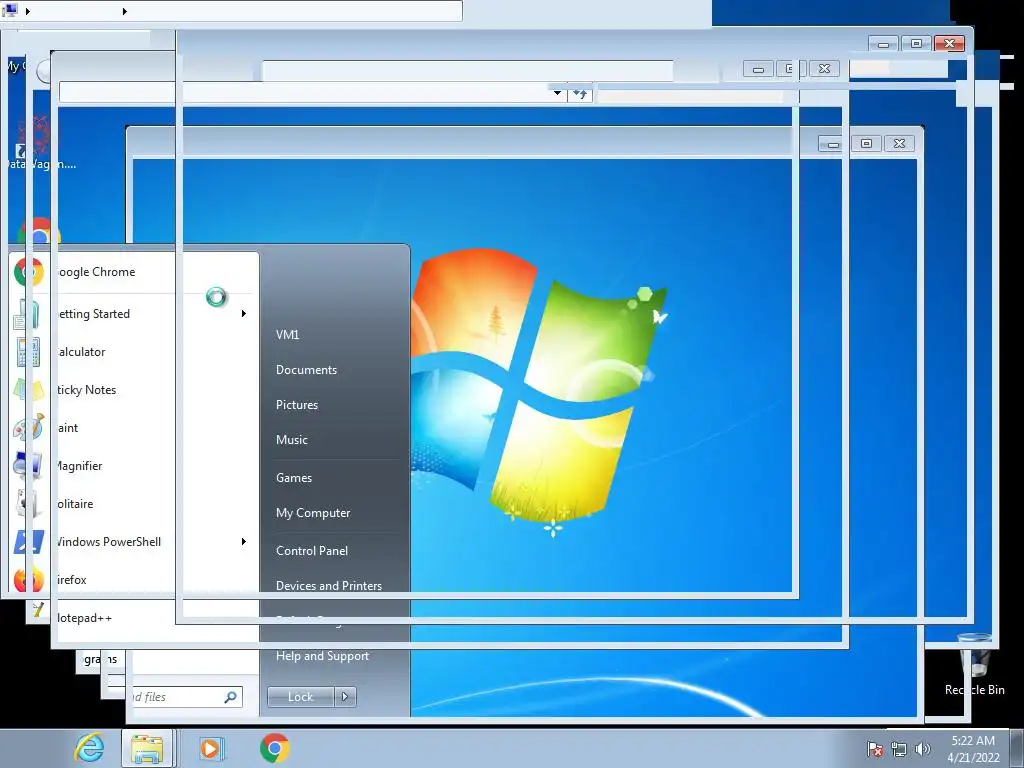
Task: Open Paint from the Start menu
Action: point(134,428)
